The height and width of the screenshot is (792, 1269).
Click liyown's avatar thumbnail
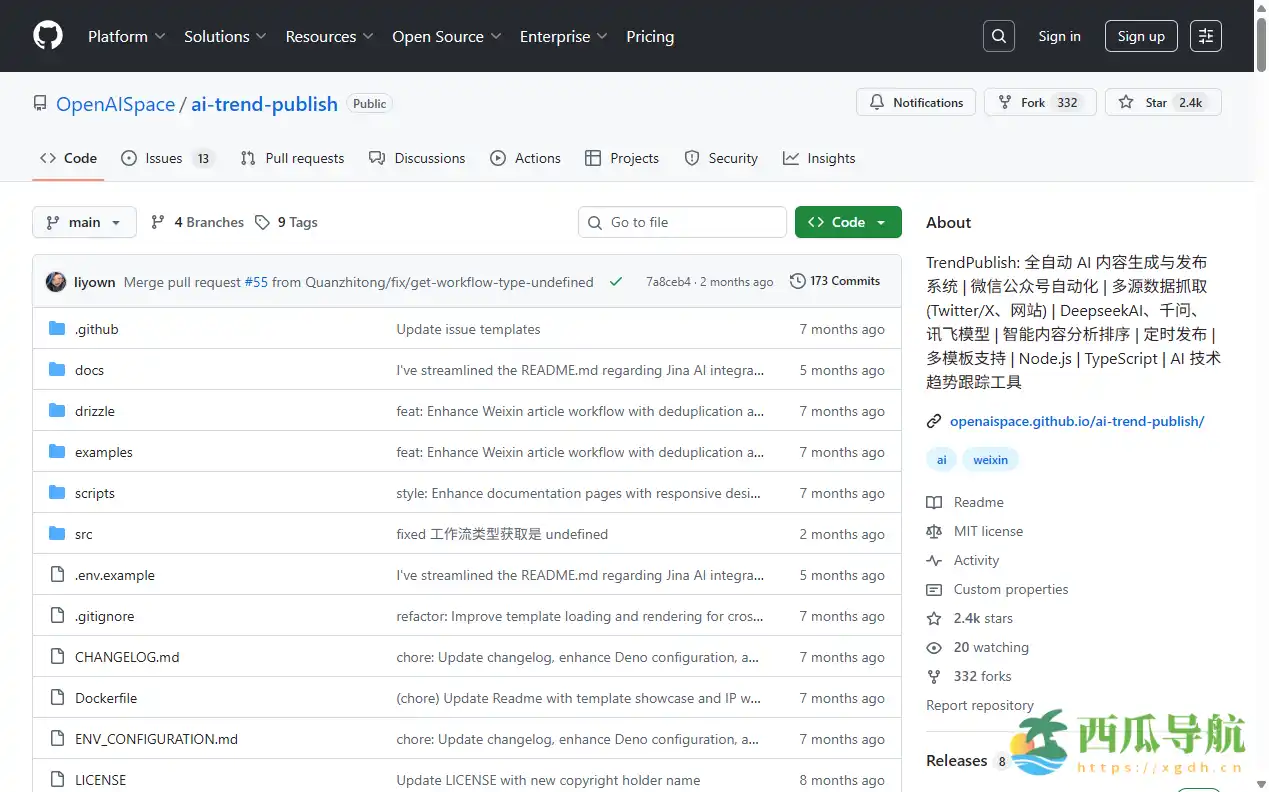56,282
